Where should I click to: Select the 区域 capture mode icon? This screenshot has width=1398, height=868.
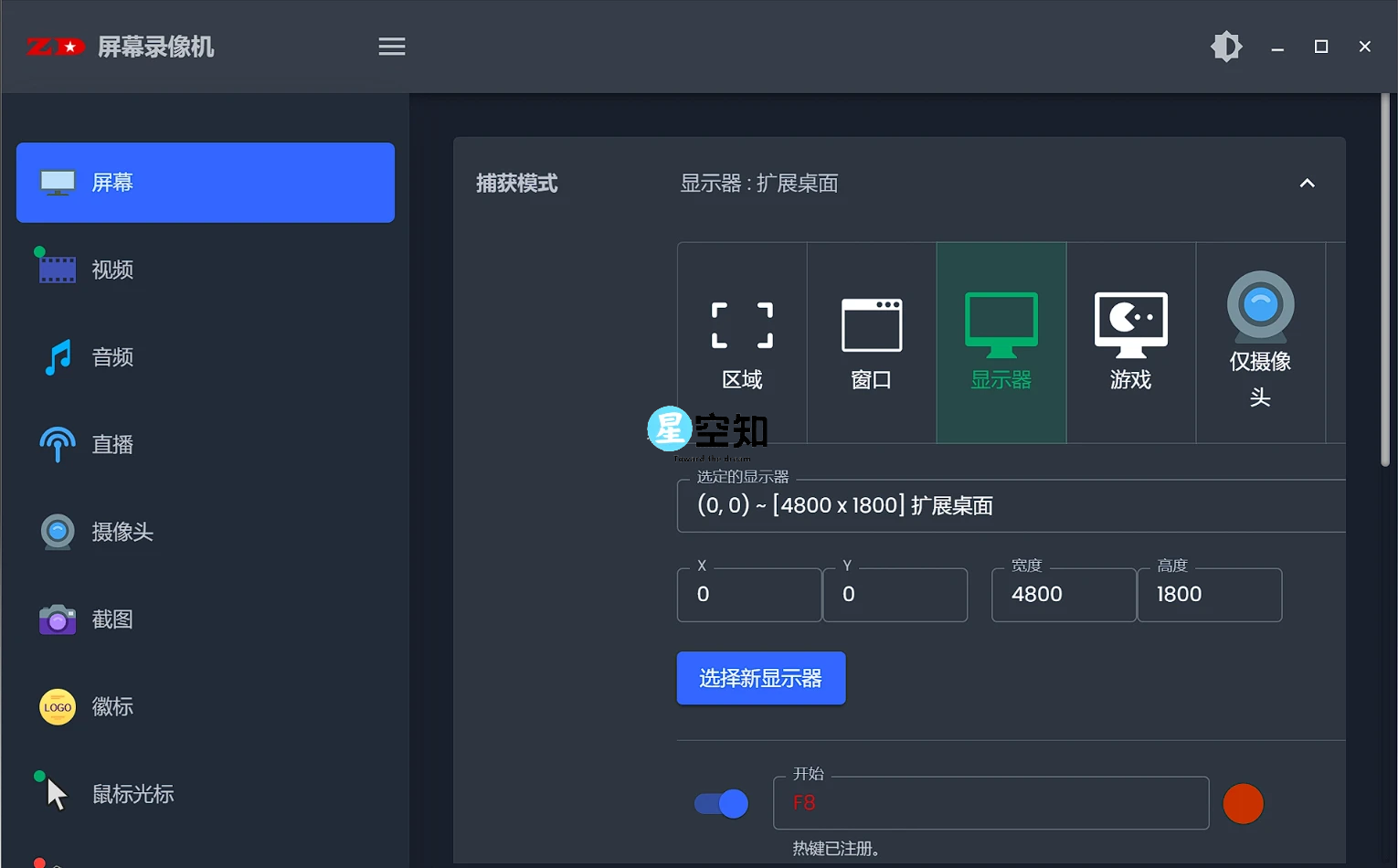pos(741,343)
